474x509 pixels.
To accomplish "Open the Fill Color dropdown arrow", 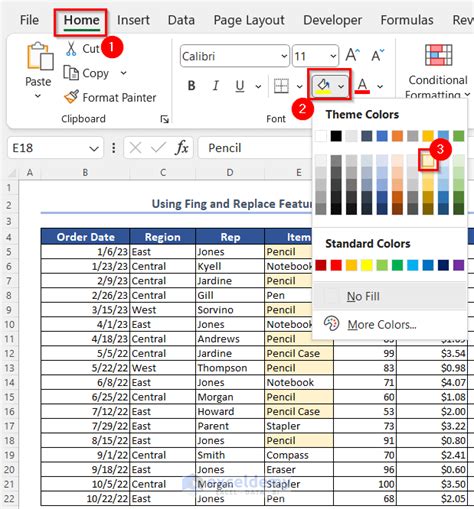I will (341, 87).
